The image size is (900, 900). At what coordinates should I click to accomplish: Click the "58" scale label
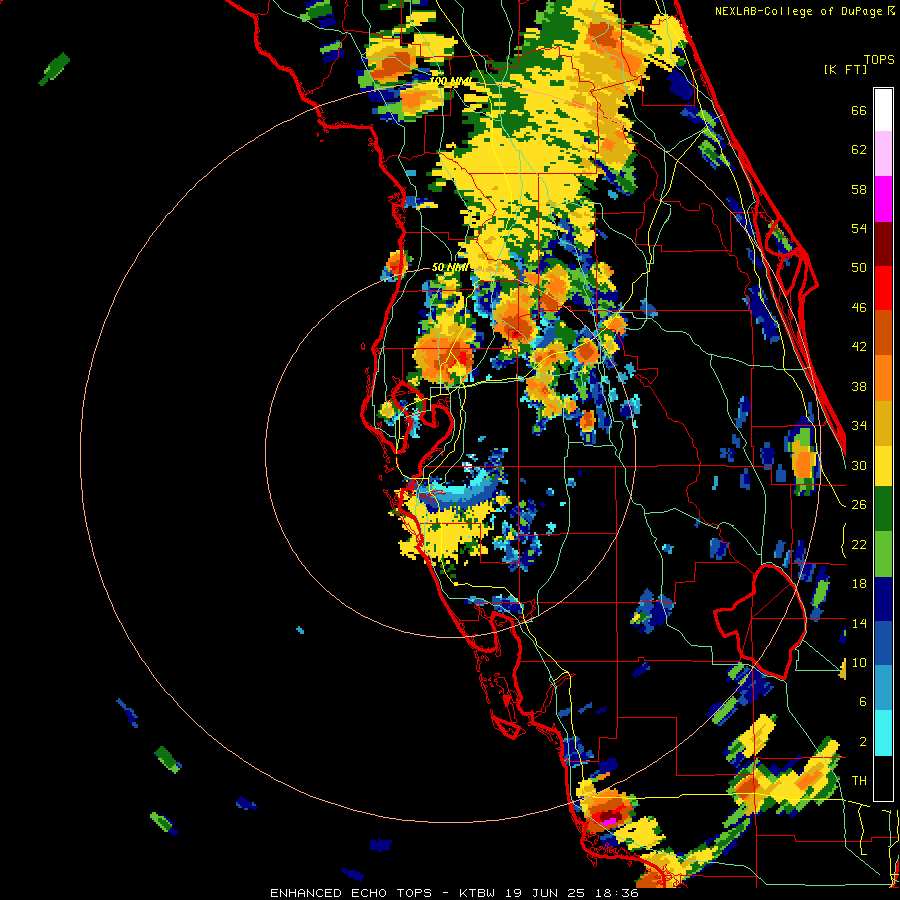[859, 189]
